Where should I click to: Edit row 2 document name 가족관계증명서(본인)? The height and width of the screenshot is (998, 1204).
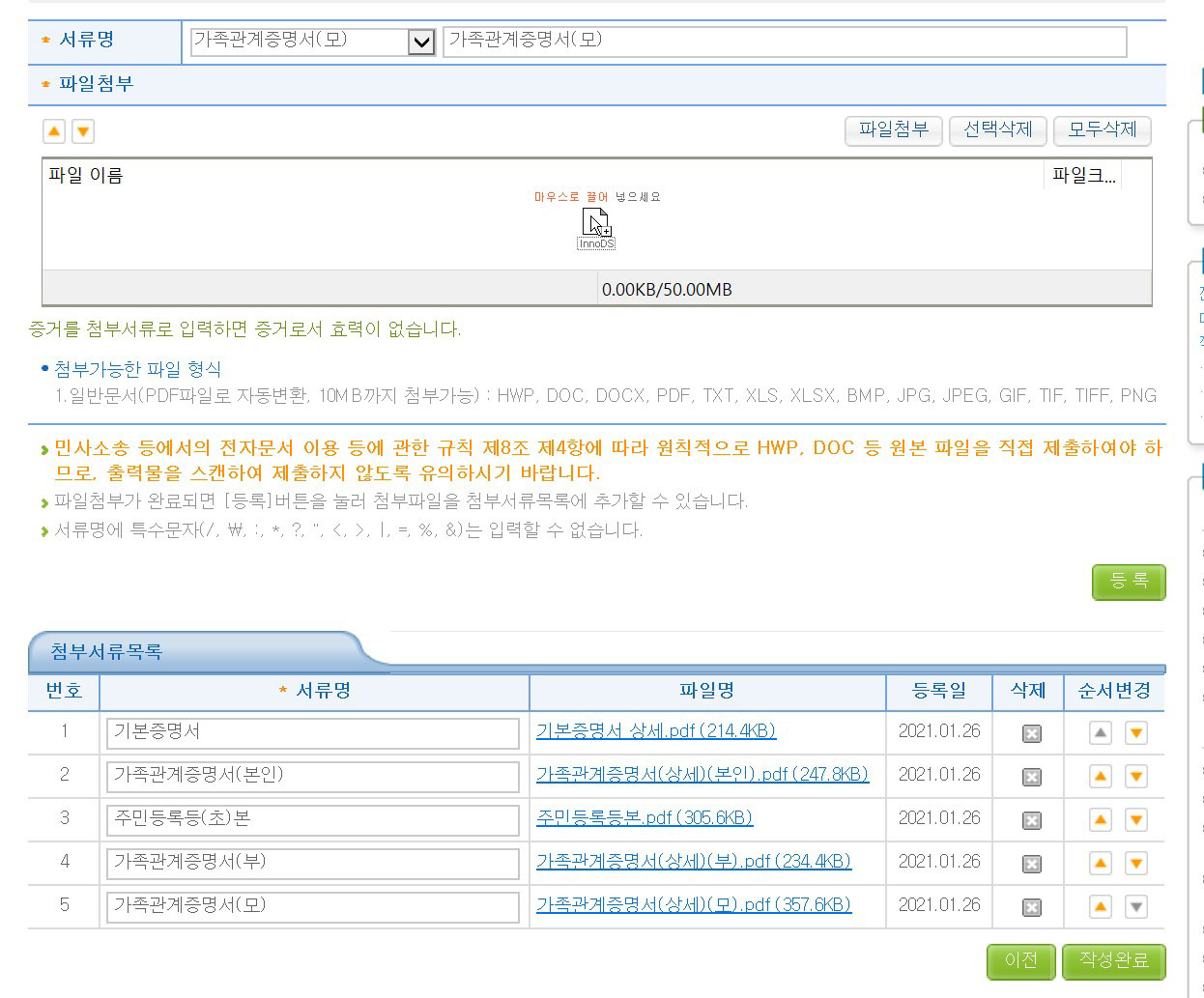(313, 777)
